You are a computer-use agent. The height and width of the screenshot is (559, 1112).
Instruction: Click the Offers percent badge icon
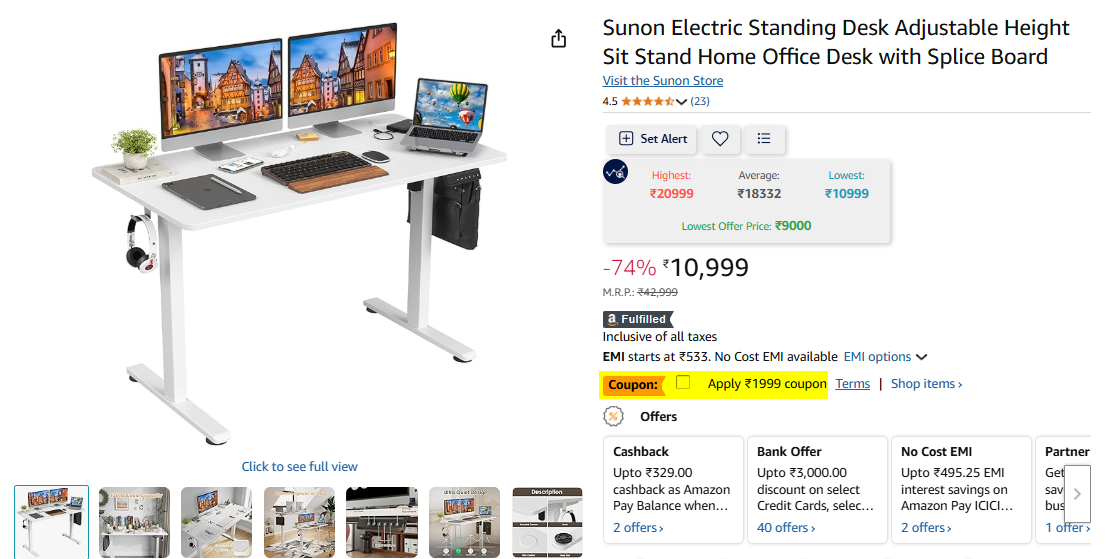(613, 416)
